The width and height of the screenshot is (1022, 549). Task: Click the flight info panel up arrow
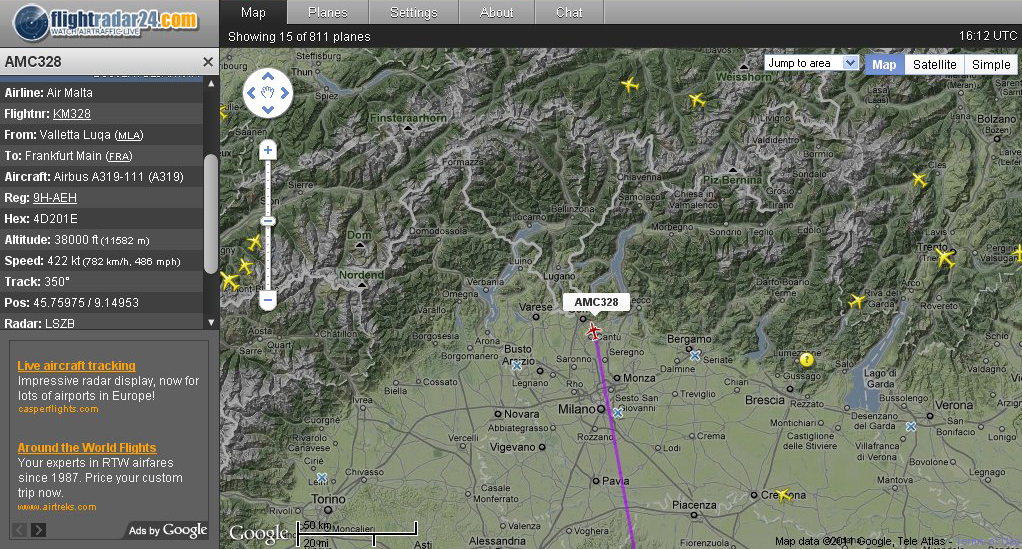[211, 83]
